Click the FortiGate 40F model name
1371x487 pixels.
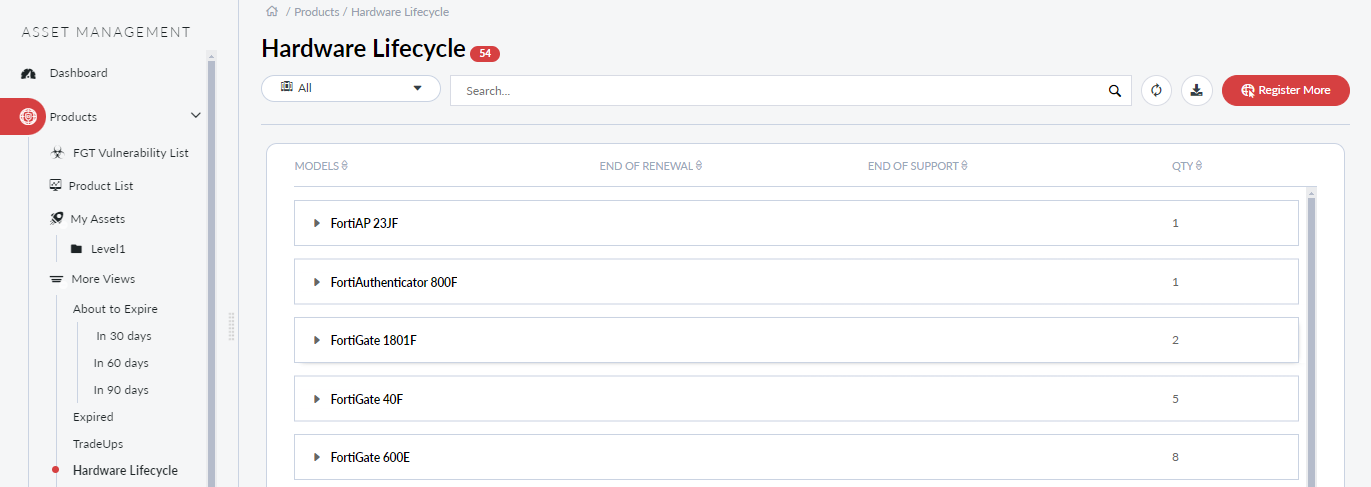(366, 399)
